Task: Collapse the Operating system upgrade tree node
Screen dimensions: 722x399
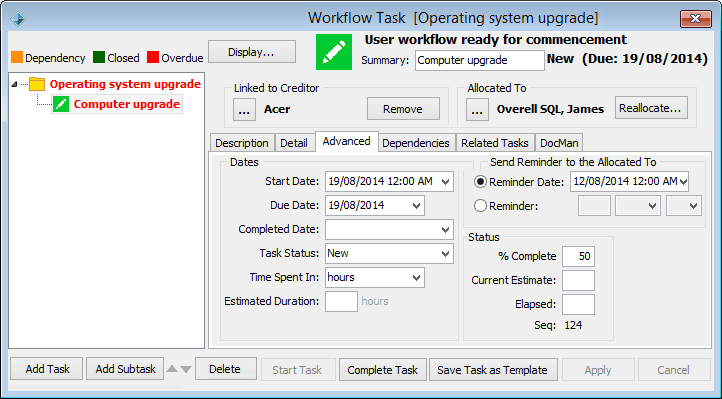Action: click(x=14, y=84)
